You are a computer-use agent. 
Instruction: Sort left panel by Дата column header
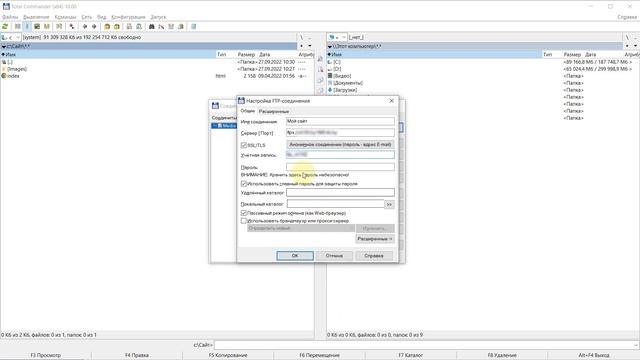[x=265, y=54]
